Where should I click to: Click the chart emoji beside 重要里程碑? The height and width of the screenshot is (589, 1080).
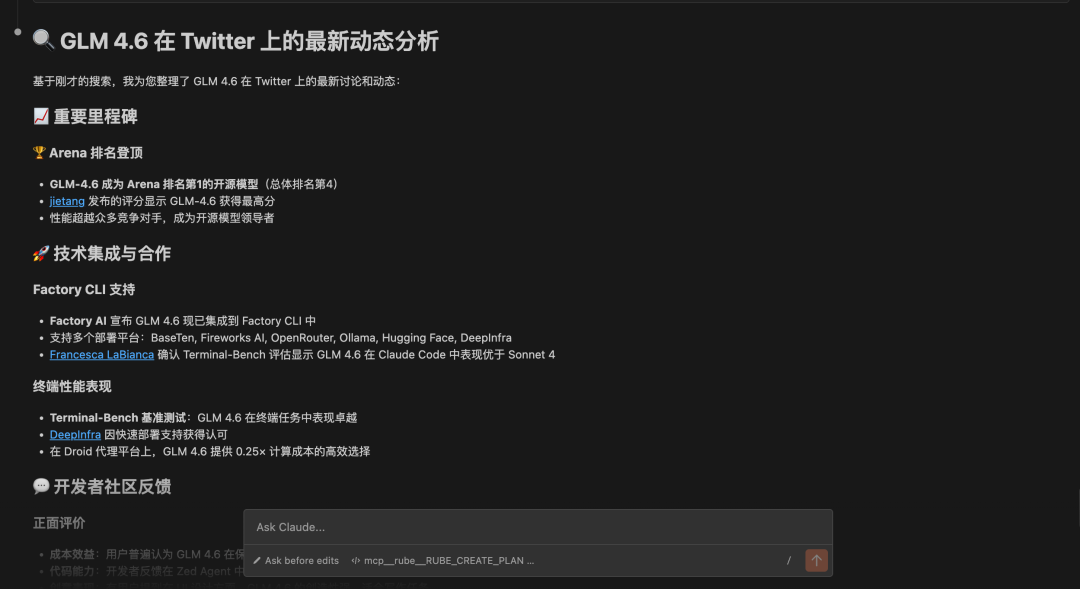tap(41, 116)
